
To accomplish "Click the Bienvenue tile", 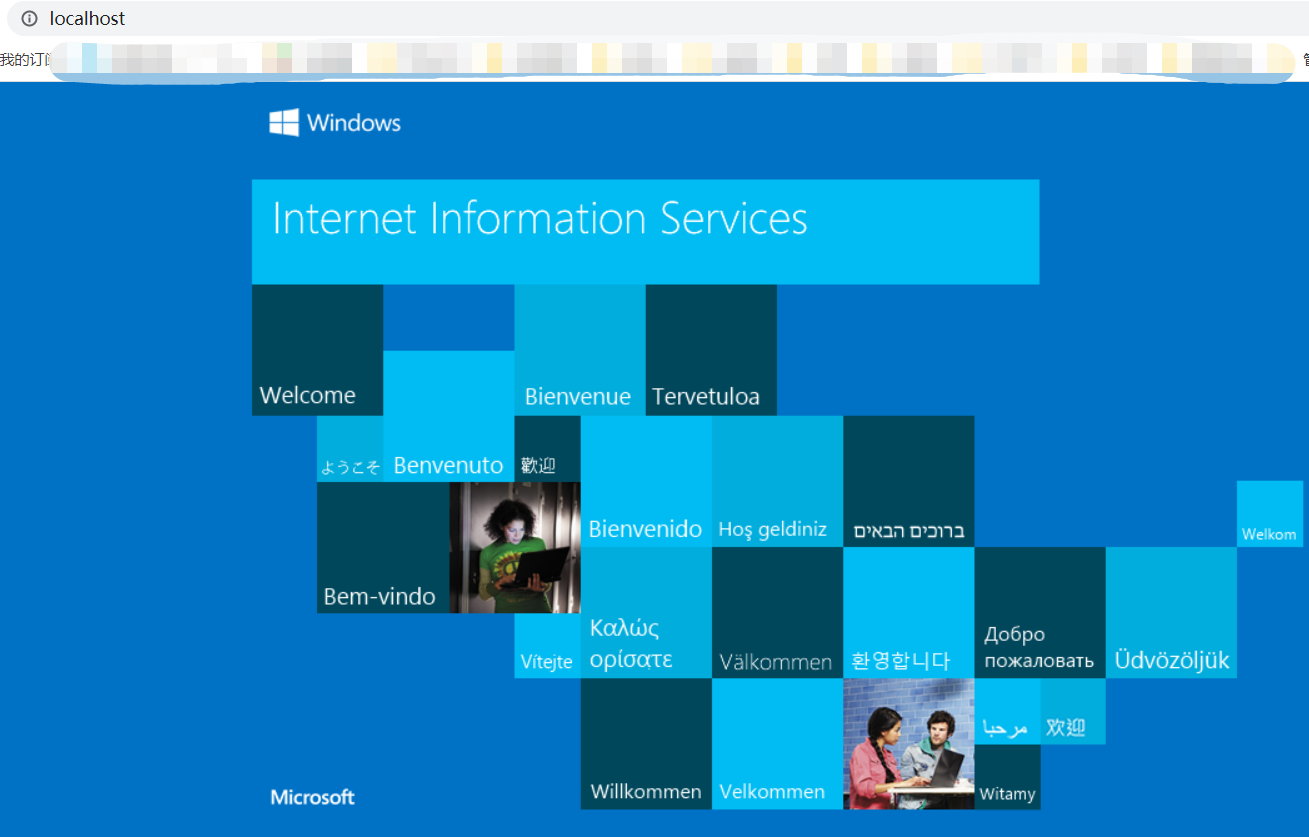I will pyautogui.click(x=580, y=350).
